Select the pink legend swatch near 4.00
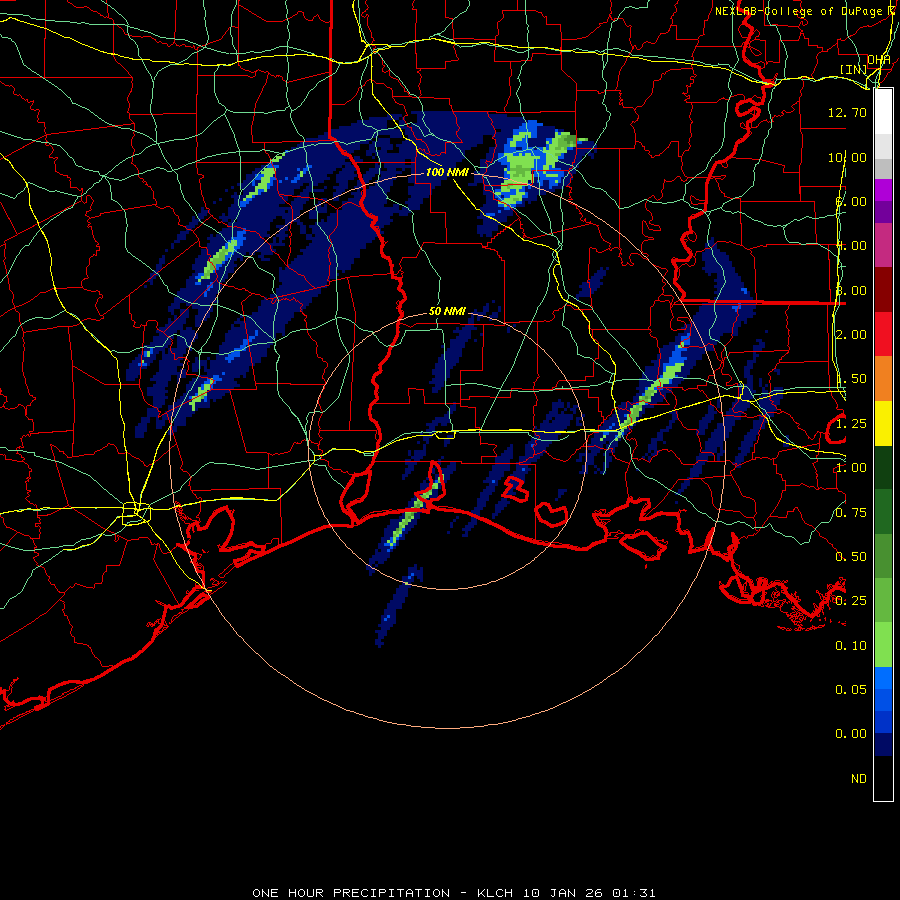 pyautogui.click(x=883, y=245)
